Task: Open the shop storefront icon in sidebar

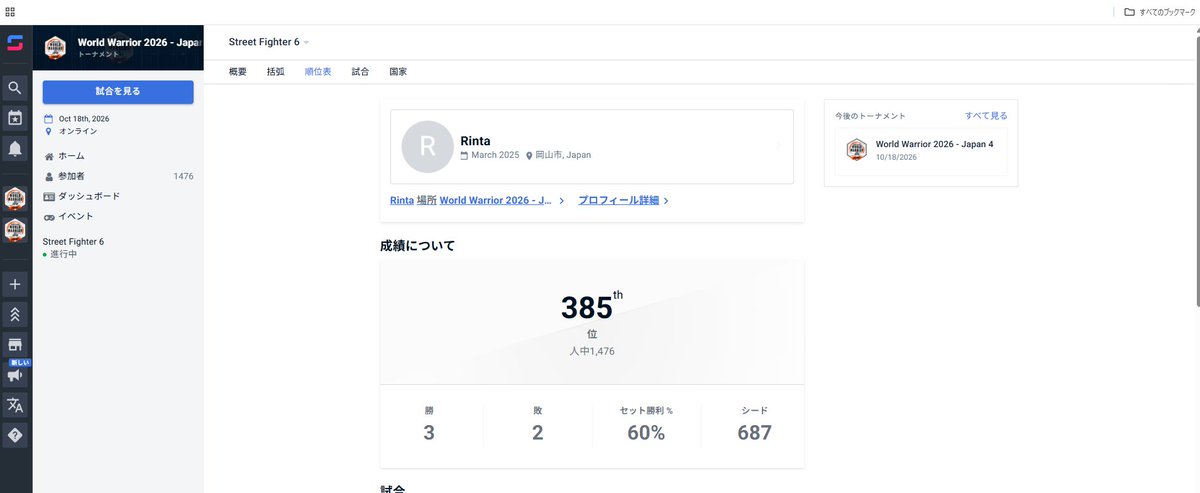Action: [x=15, y=344]
